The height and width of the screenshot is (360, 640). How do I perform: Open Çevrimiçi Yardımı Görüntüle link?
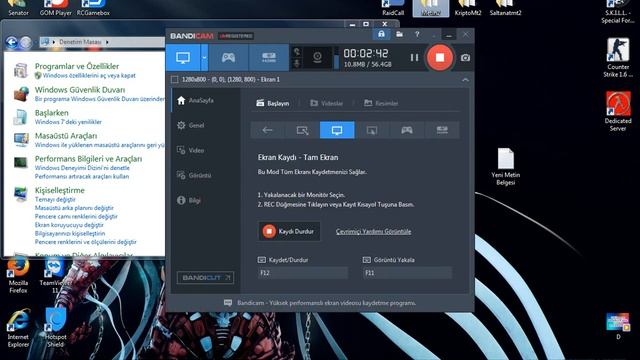point(373,231)
